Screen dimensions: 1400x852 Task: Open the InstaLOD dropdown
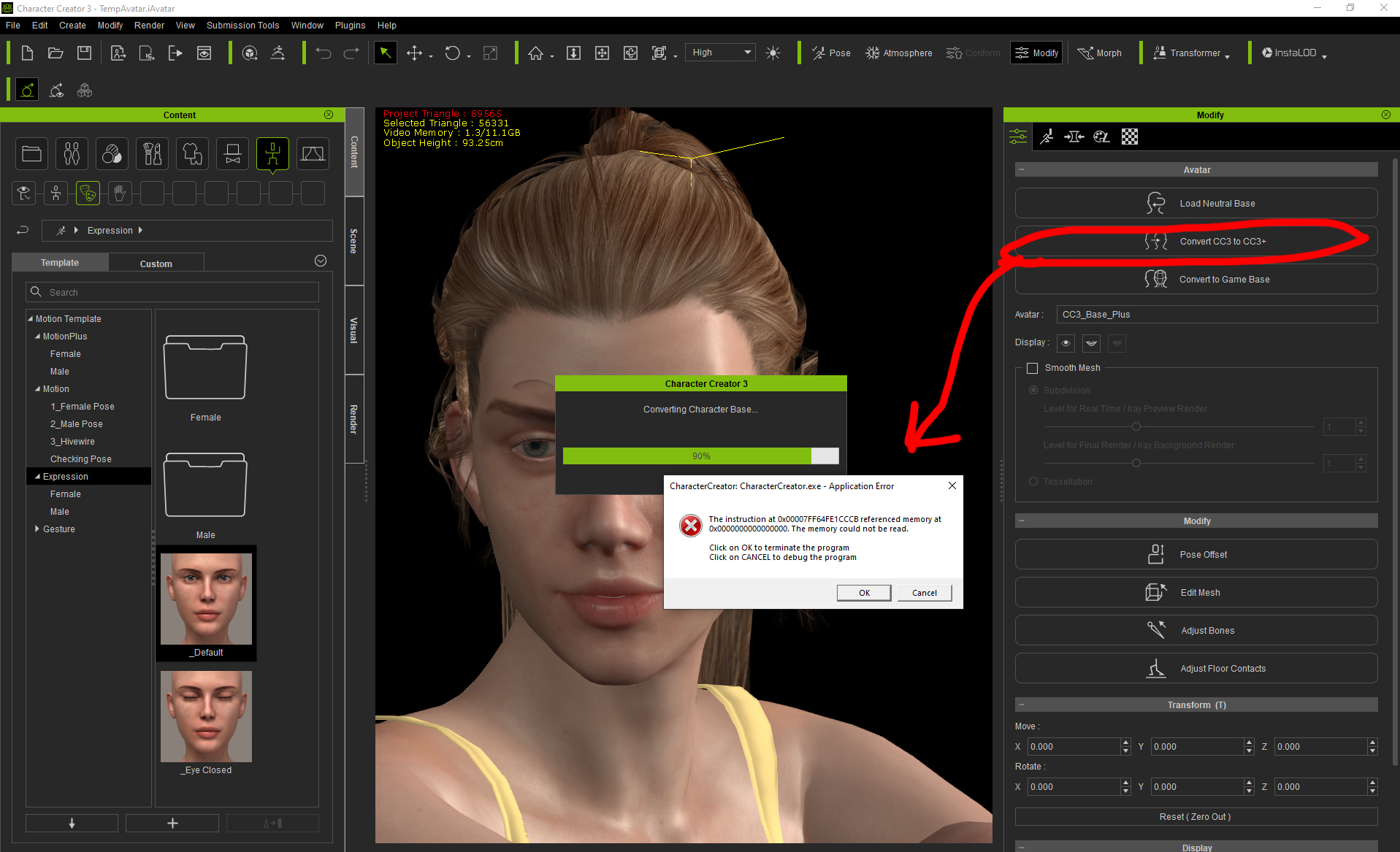click(x=1293, y=53)
